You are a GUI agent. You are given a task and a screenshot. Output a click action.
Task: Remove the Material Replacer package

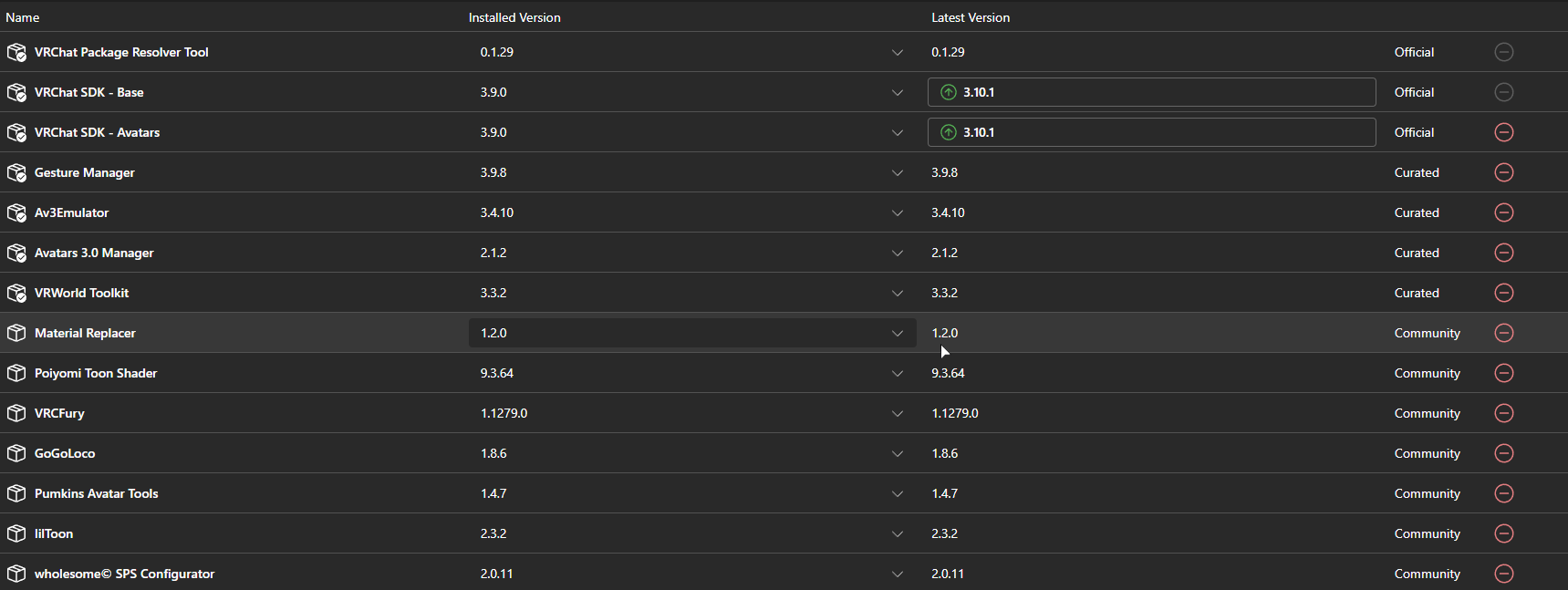[x=1504, y=333]
